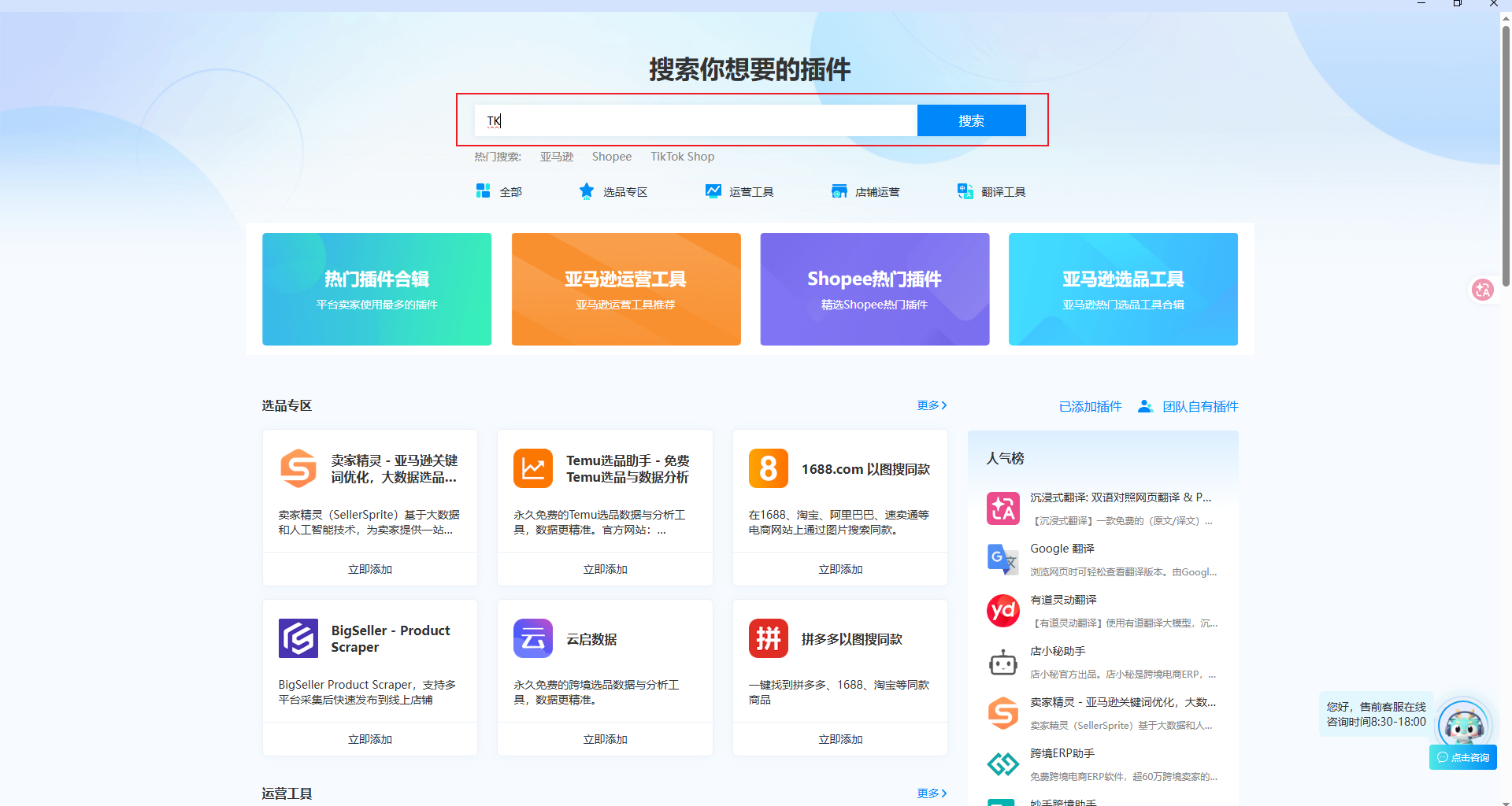Open the 已添加插件 link
This screenshot has width=1512, height=806.
[x=1091, y=406]
